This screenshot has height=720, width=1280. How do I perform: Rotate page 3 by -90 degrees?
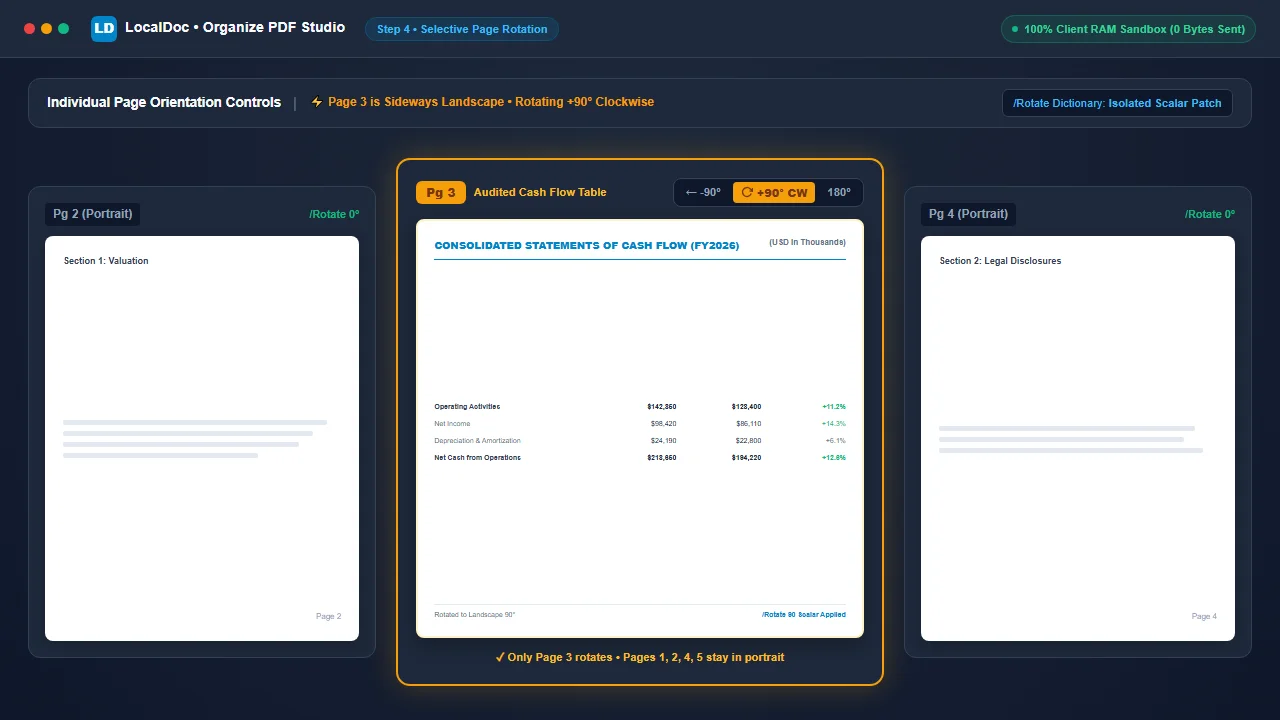703,193
